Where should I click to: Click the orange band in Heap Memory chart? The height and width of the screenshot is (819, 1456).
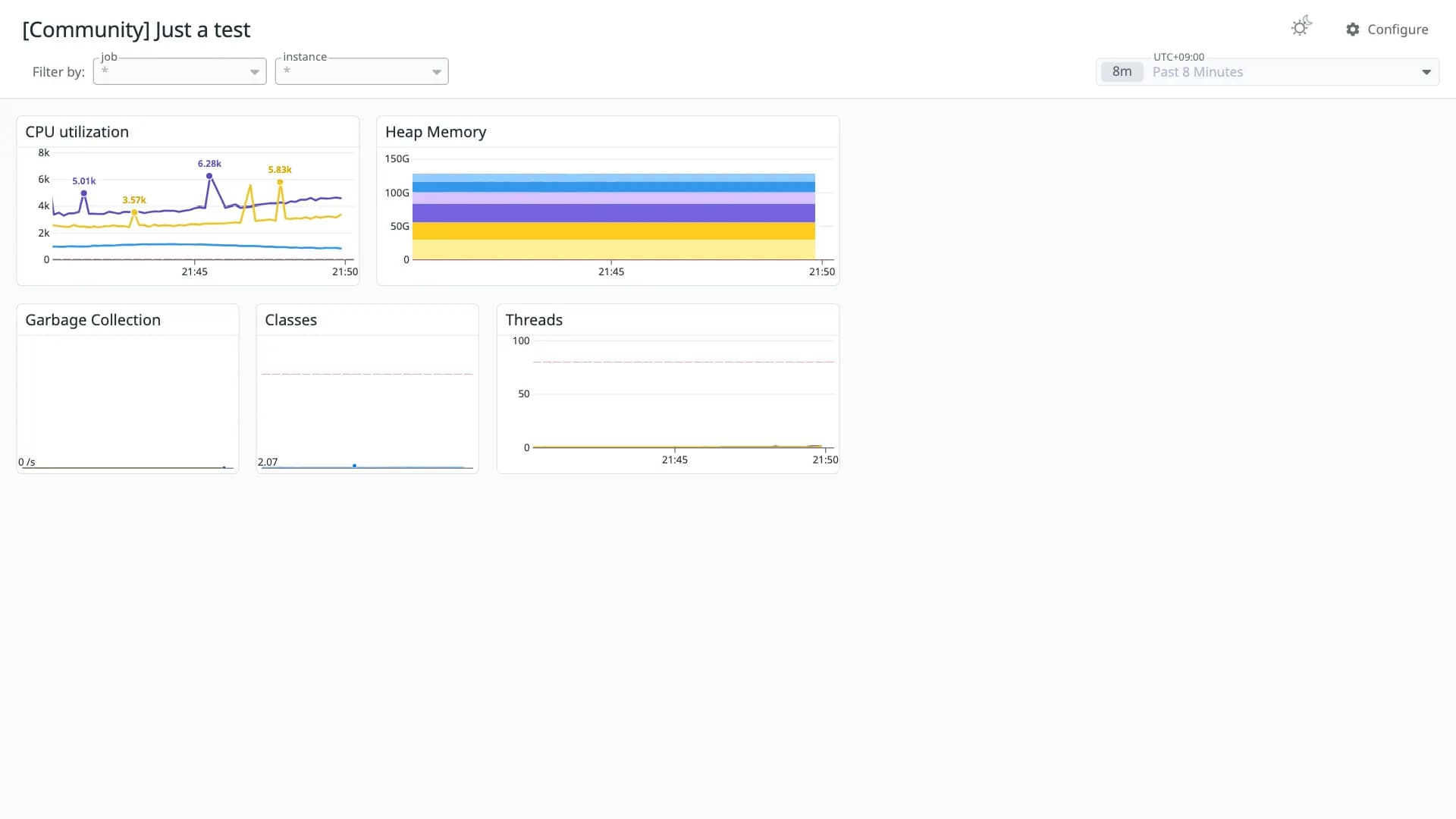point(613,231)
